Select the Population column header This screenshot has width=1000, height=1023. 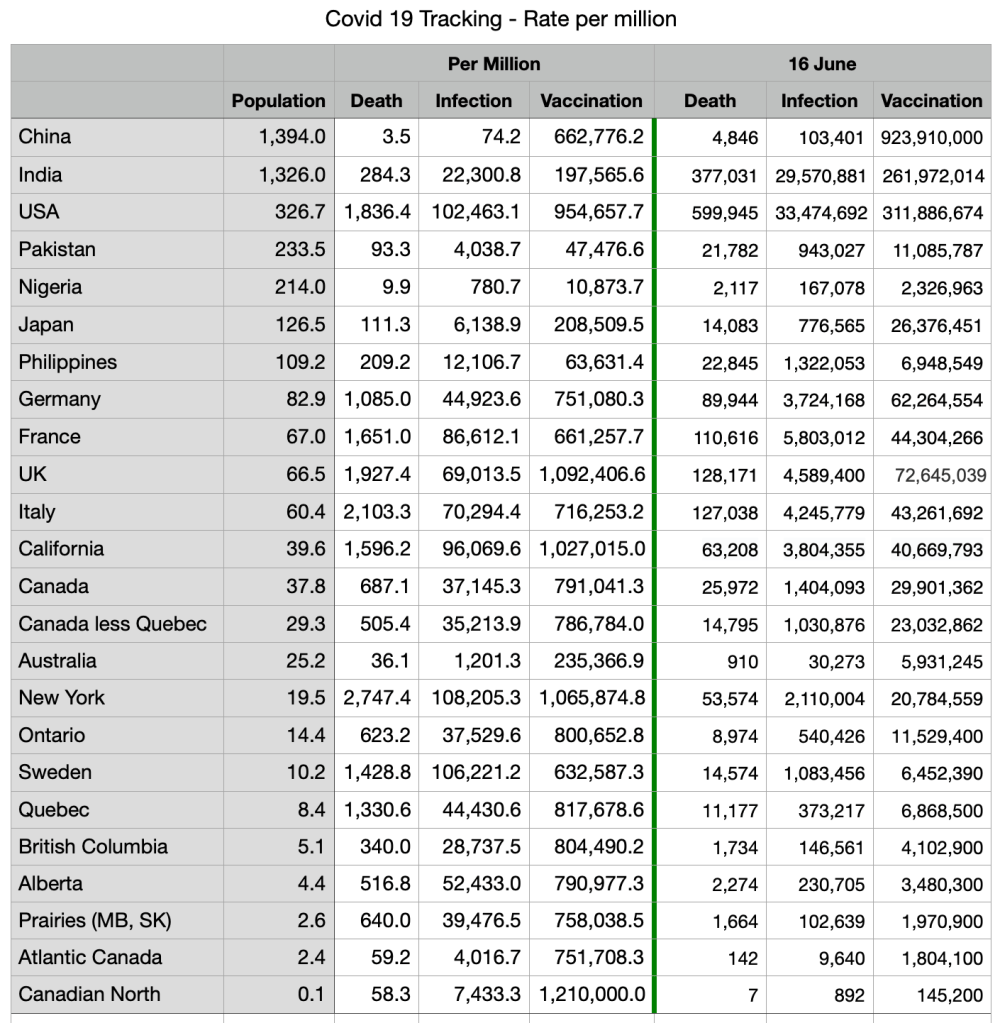point(278,101)
